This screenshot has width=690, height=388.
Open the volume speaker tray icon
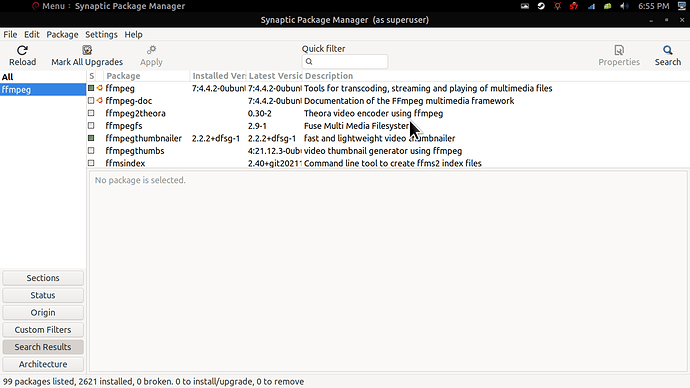pyautogui.click(x=624, y=6)
